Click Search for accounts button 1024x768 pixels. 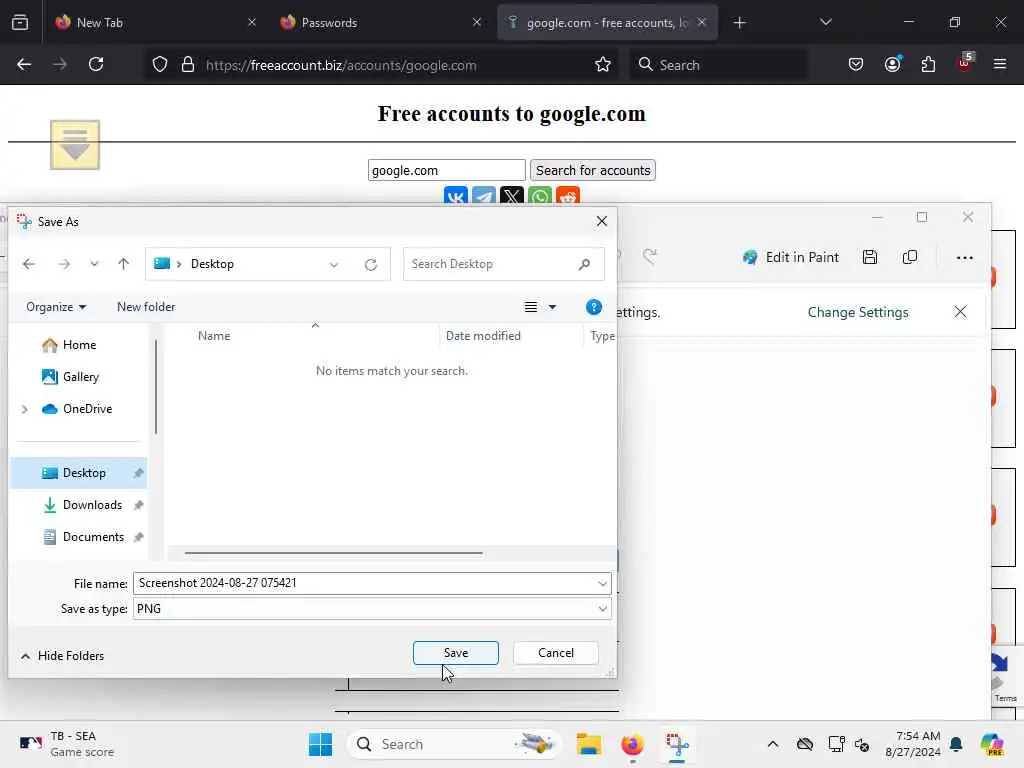[593, 170]
